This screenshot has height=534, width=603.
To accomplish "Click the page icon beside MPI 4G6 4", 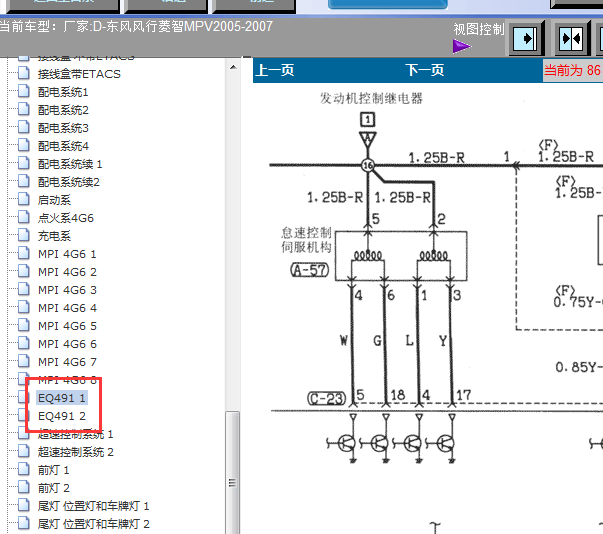I will tap(24, 308).
